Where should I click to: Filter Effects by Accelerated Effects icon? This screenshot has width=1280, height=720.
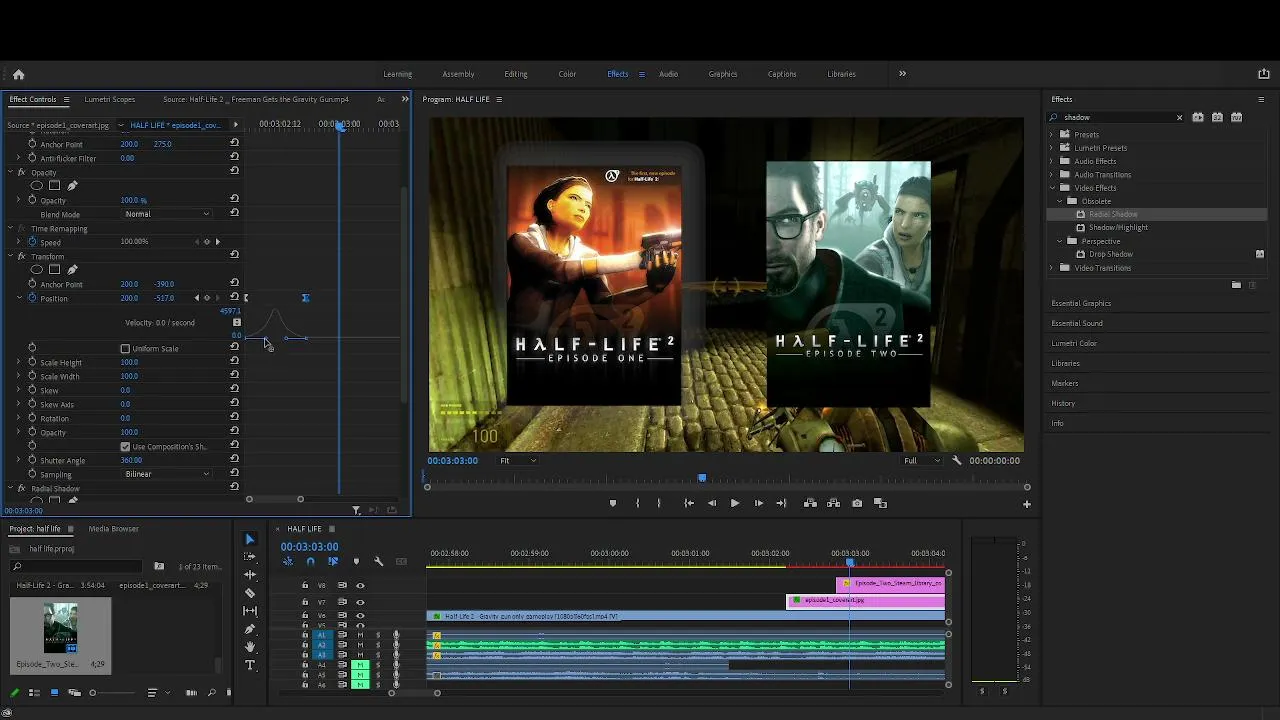(1198, 117)
